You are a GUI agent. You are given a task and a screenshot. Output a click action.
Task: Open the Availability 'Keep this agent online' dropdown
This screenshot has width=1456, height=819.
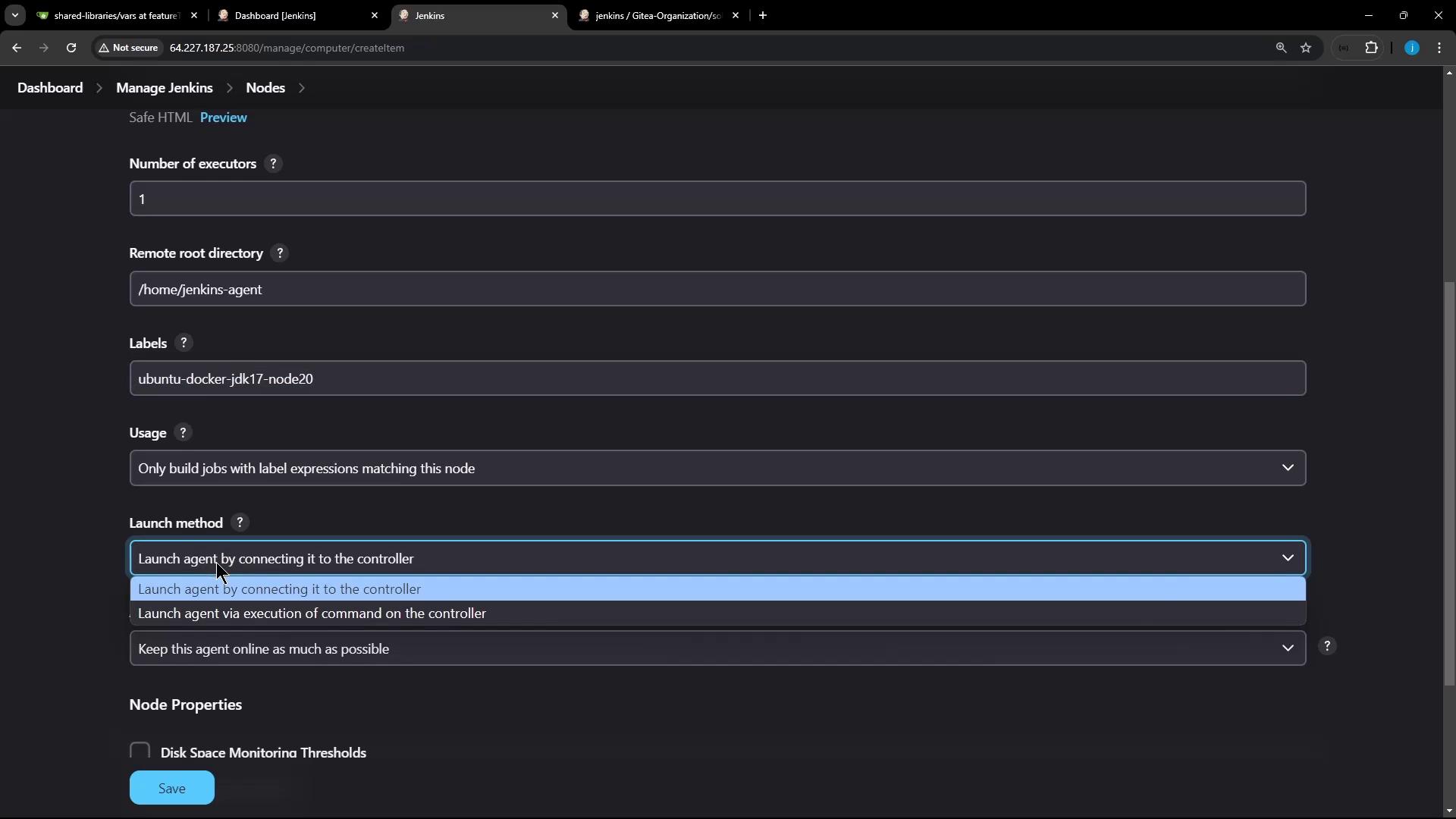pyautogui.click(x=717, y=649)
